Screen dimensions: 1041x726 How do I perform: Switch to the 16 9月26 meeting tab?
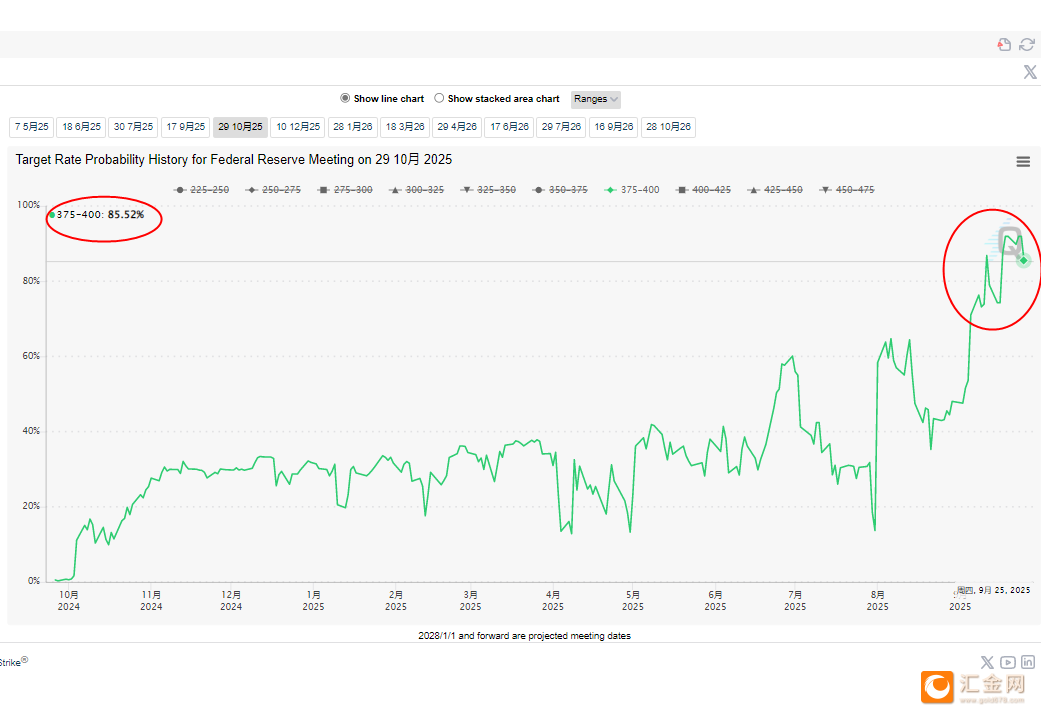pyautogui.click(x=613, y=127)
